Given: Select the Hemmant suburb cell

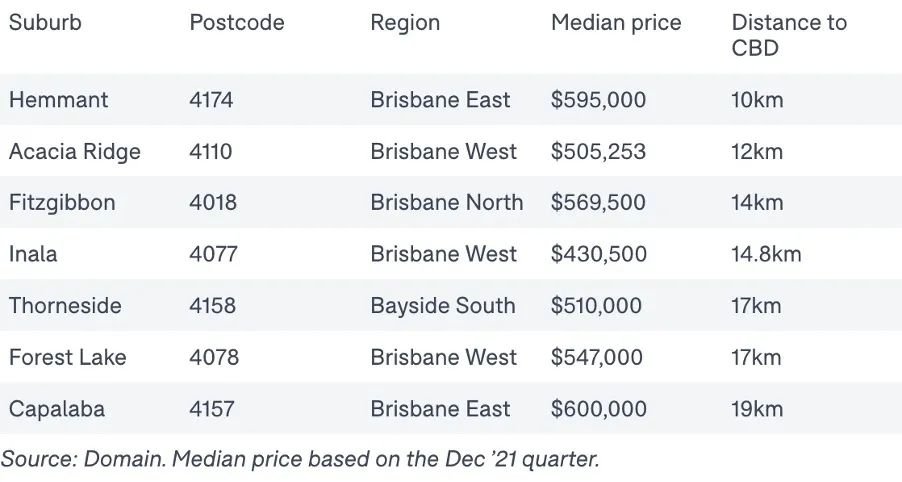Looking at the screenshot, I should 58,100.
